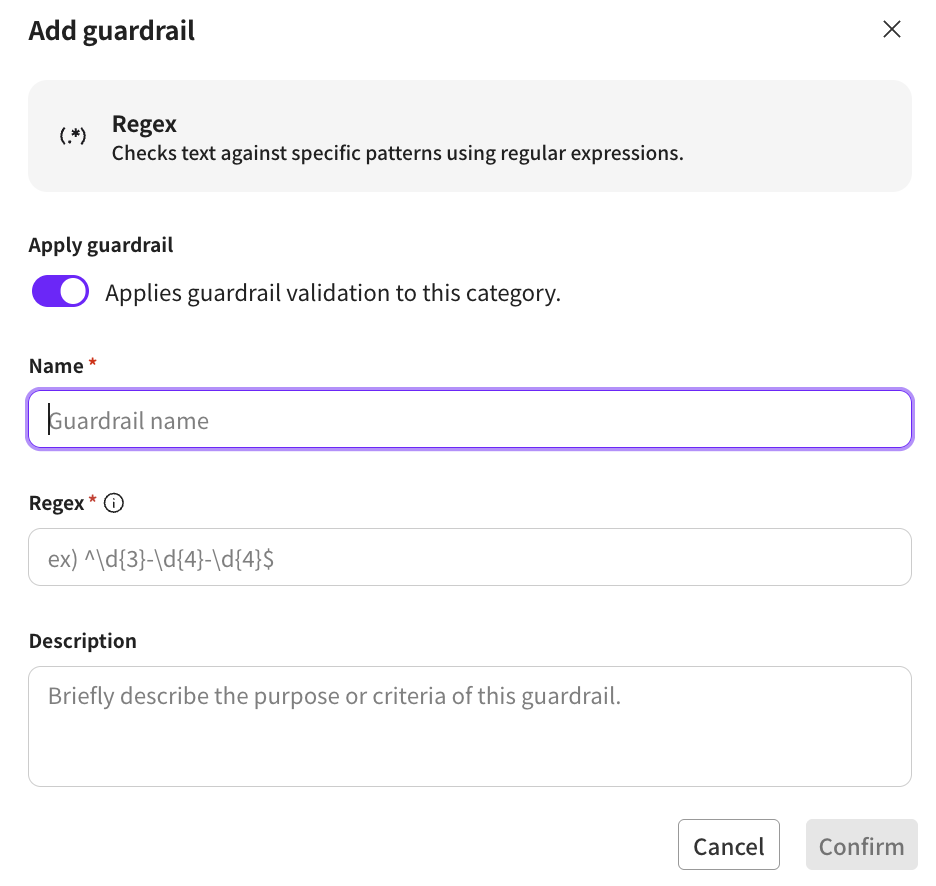This screenshot has width=936, height=886.
Task: Click the Apply guardrail section label
Action: click(x=101, y=245)
